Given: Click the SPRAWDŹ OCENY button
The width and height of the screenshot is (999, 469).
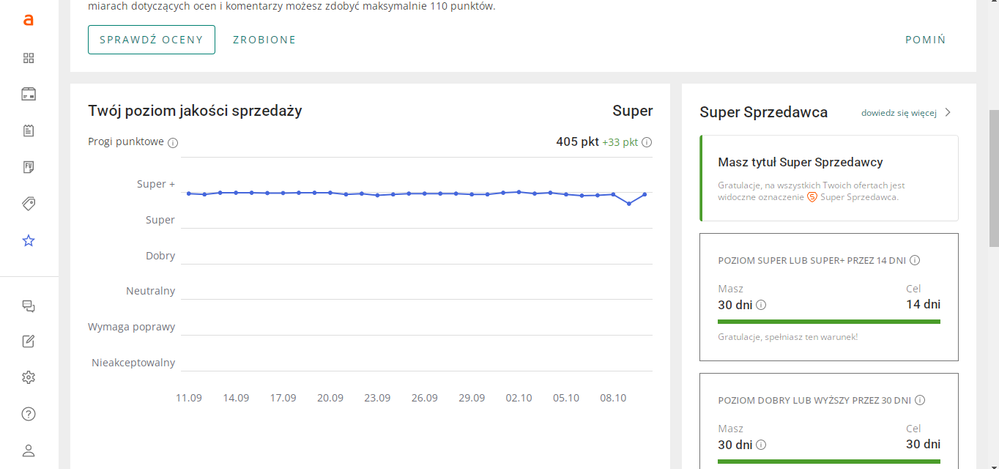Looking at the screenshot, I should click(151, 40).
